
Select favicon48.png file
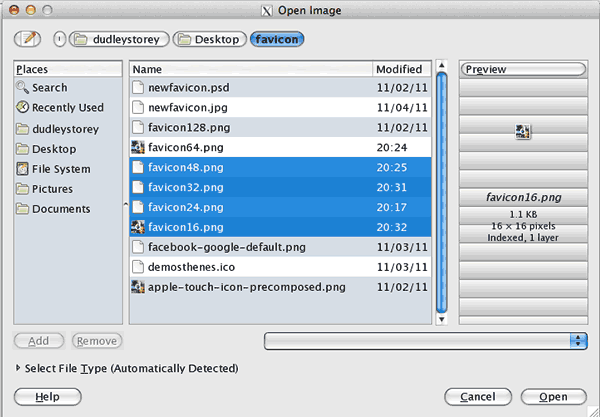point(280,167)
